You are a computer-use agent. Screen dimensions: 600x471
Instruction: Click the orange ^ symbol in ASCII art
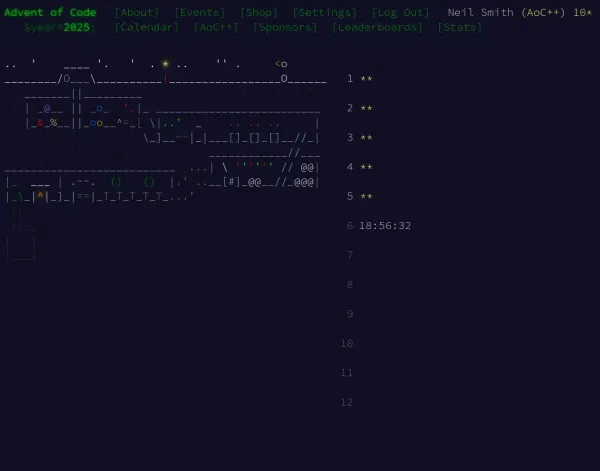coord(40,196)
